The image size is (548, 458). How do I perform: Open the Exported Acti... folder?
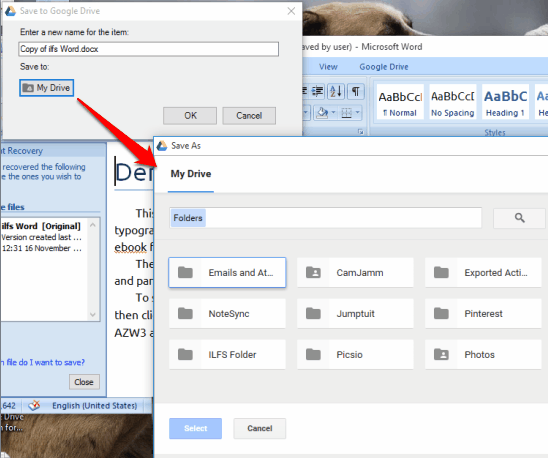click(483, 273)
